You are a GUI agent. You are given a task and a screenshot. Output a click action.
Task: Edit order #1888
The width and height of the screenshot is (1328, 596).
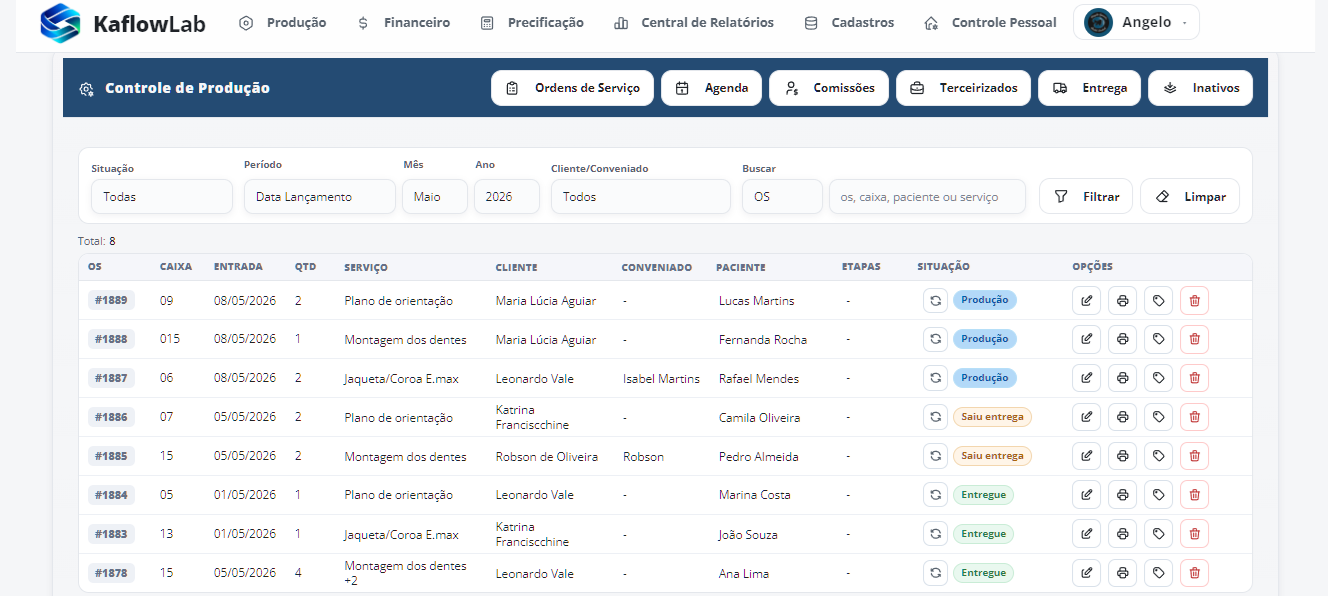click(x=1086, y=339)
